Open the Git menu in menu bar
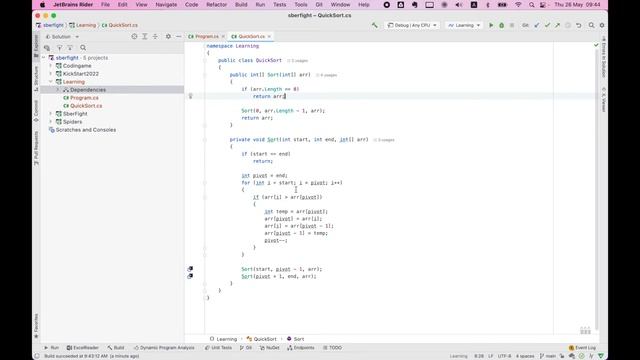Screen dimensions: 640x360 pyautogui.click(x=319, y=4)
